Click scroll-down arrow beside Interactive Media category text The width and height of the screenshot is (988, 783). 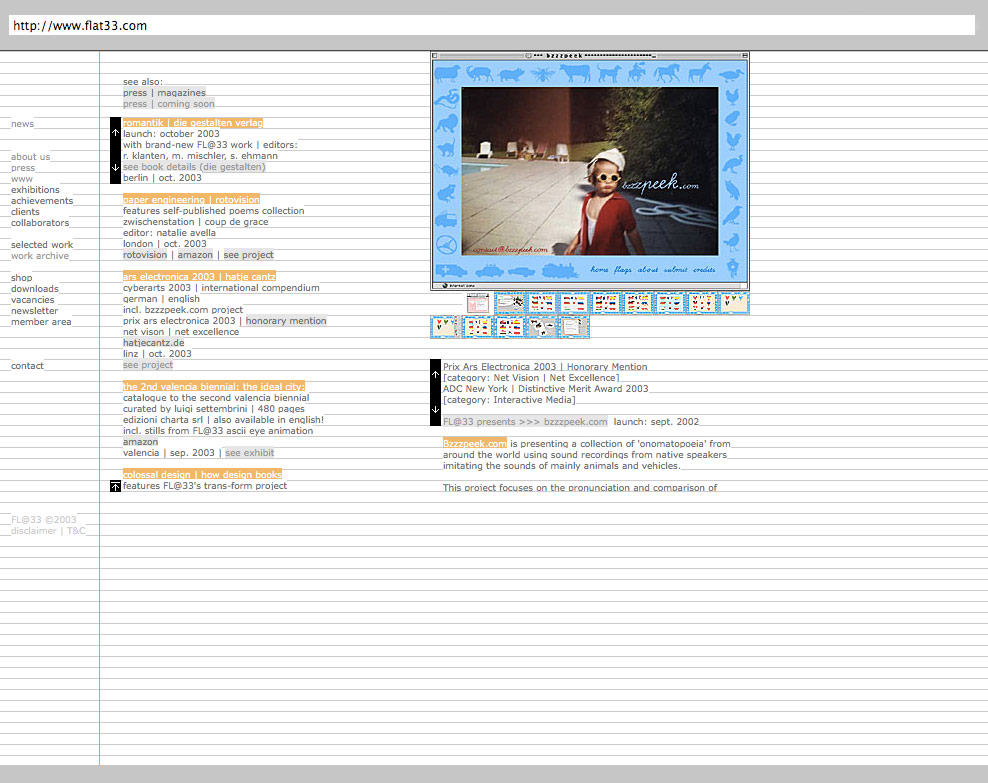coord(435,409)
